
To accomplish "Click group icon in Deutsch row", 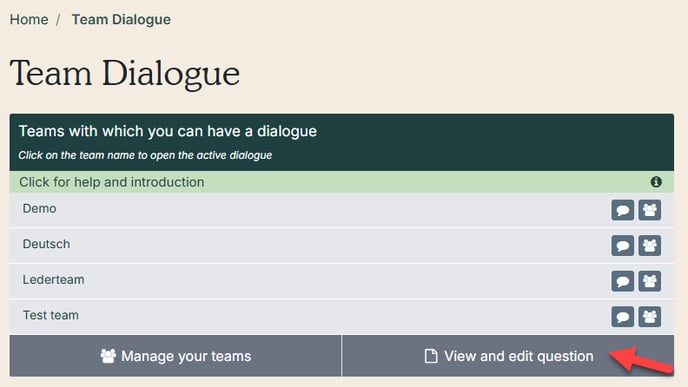I will [650, 246].
